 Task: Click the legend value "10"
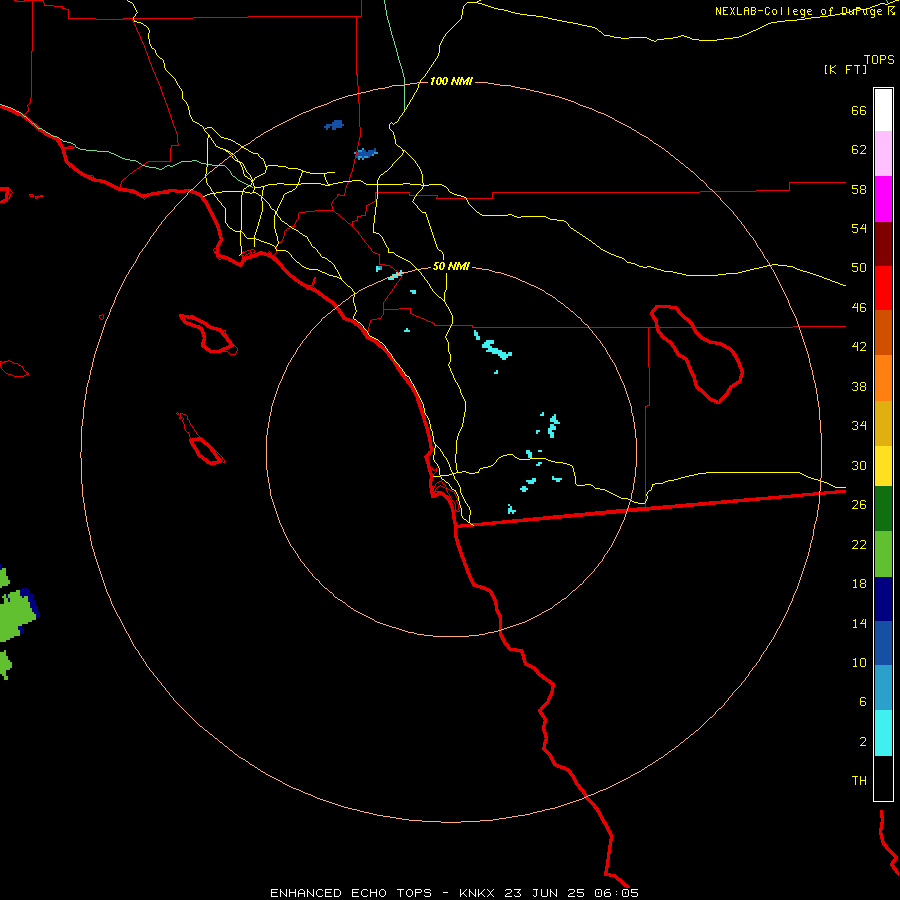(x=859, y=662)
